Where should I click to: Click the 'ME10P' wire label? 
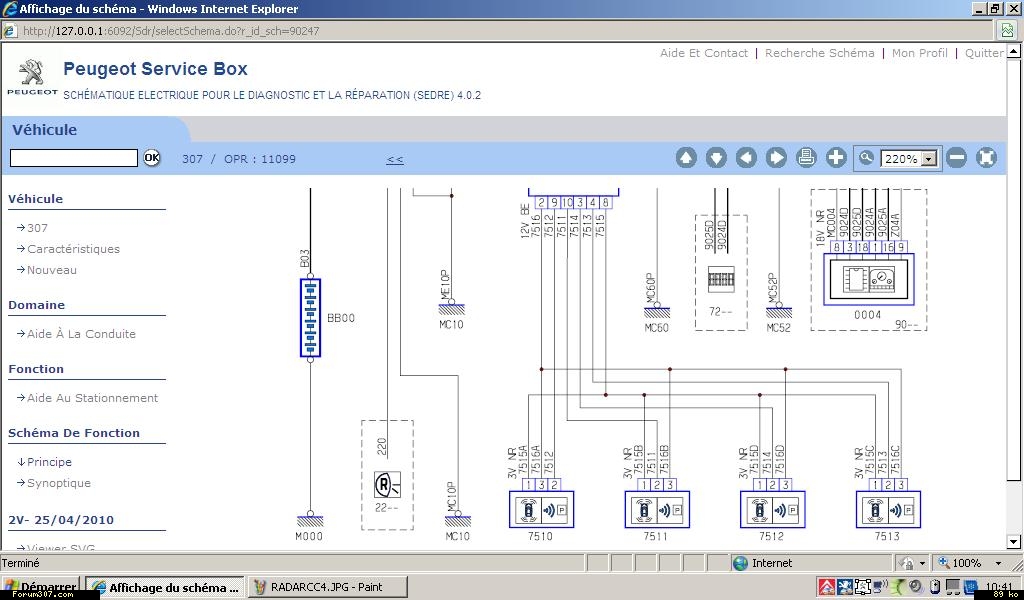446,285
